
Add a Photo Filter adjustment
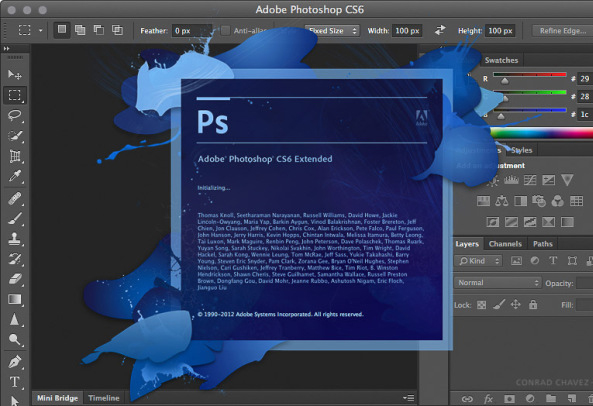(539, 201)
